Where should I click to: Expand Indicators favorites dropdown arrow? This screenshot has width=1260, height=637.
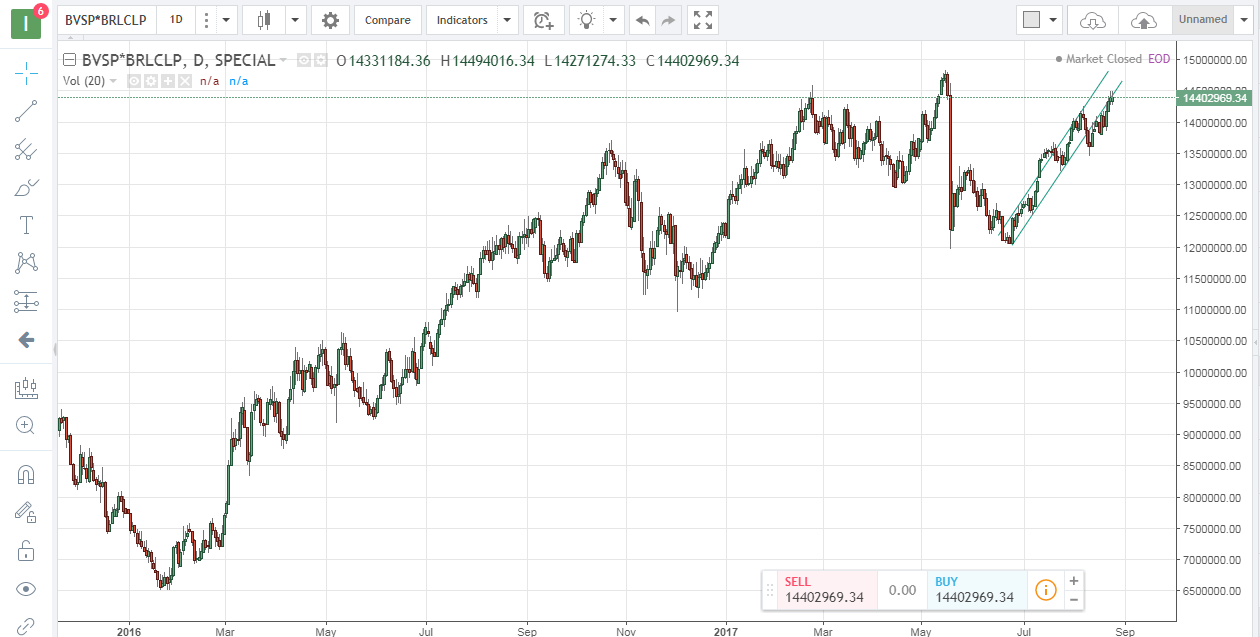tap(508, 20)
